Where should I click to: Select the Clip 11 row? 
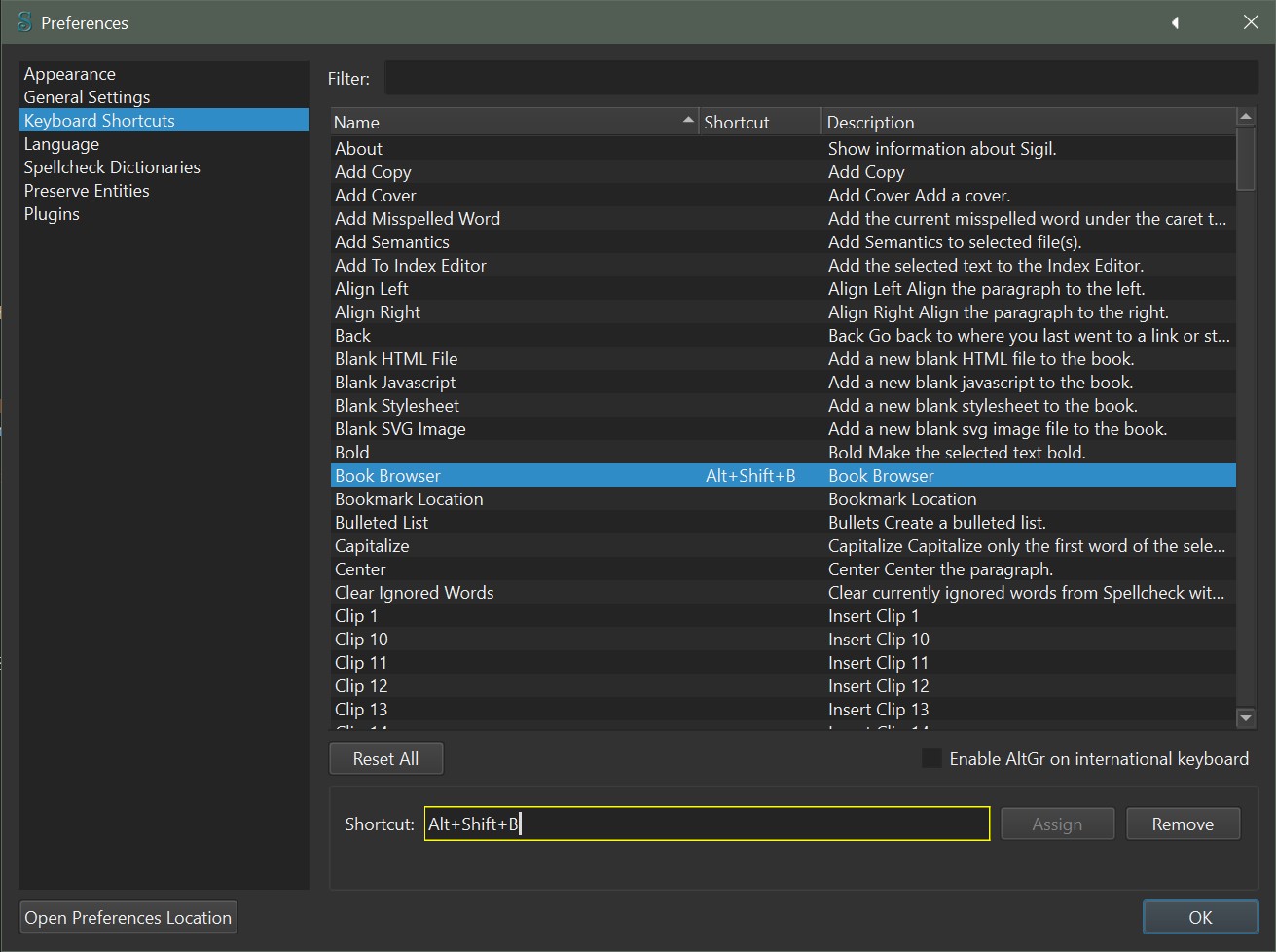[x=783, y=663]
